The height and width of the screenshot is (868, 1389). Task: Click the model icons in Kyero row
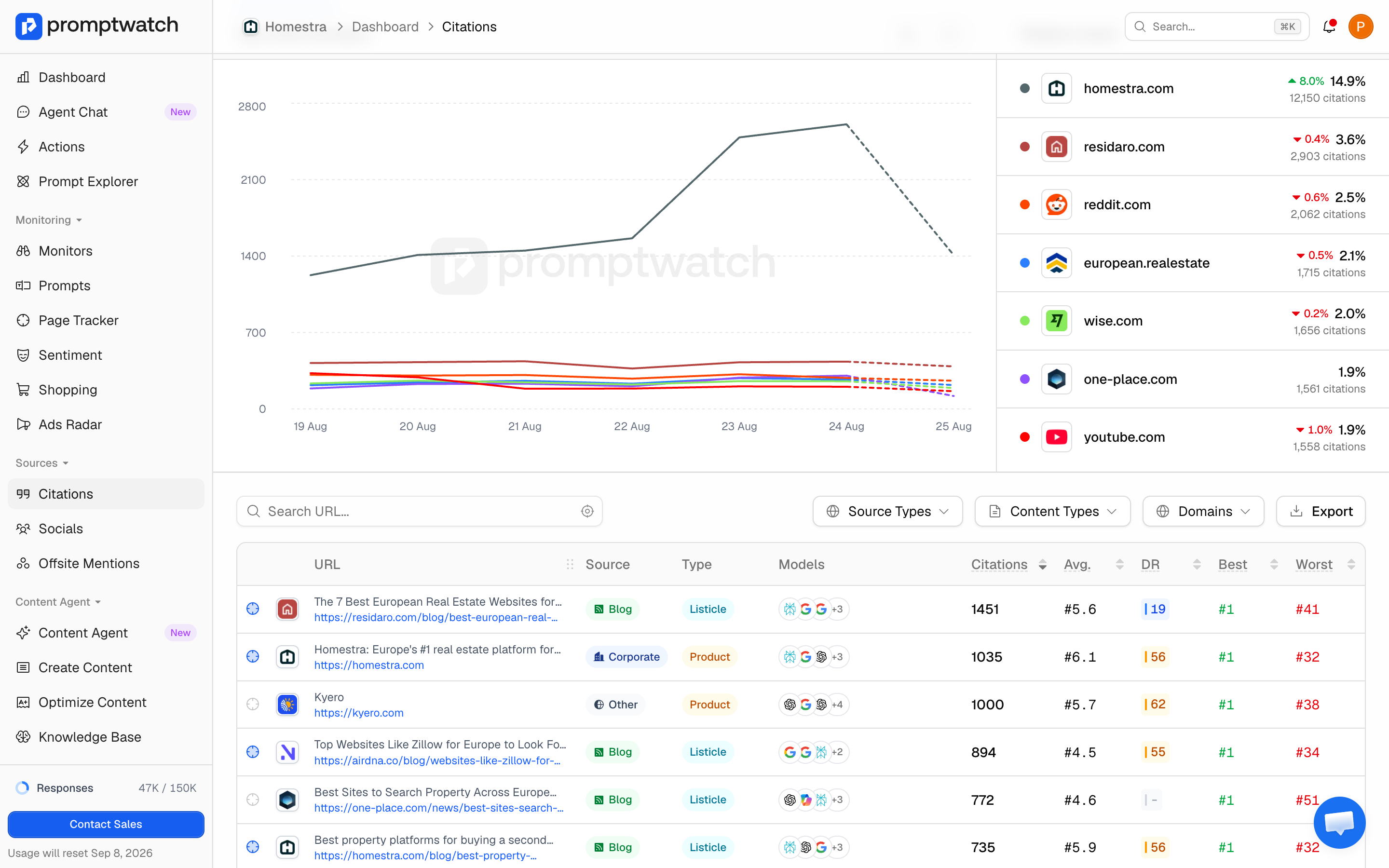pos(813,705)
